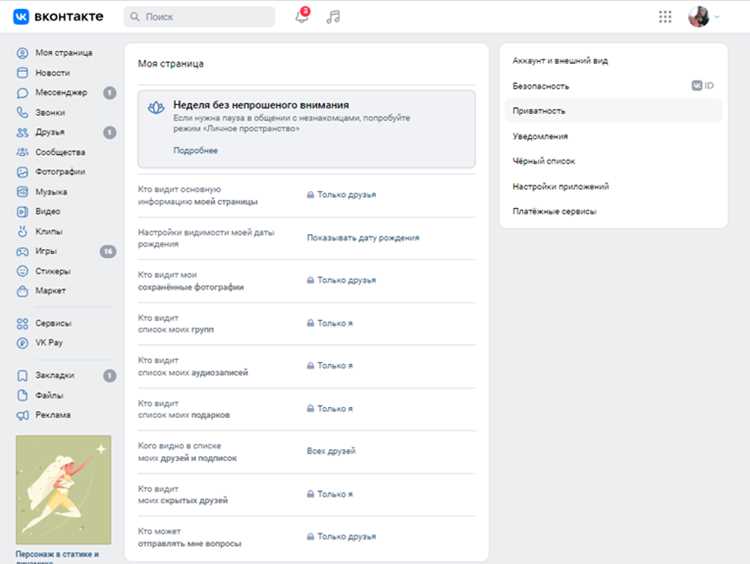
Task: Click the lotus icon in banner
Action: point(156,108)
